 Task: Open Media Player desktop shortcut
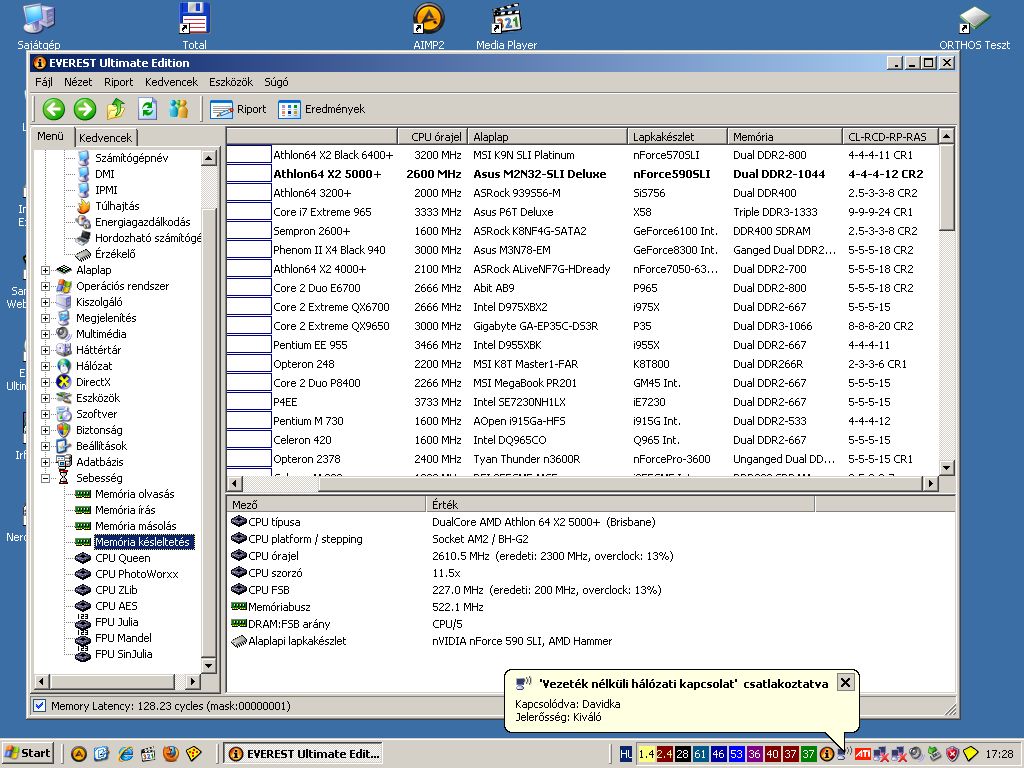tap(507, 26)
